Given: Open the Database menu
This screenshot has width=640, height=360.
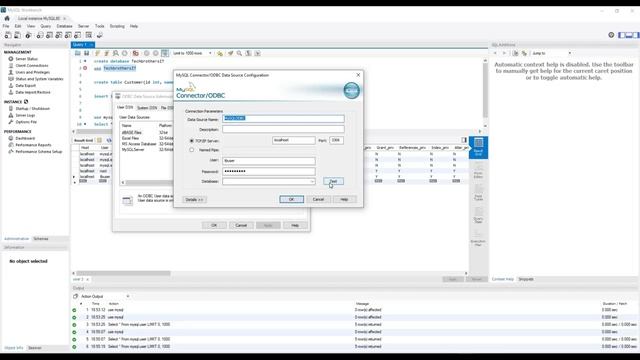Looking at the screenshot, I should [64, 26].
